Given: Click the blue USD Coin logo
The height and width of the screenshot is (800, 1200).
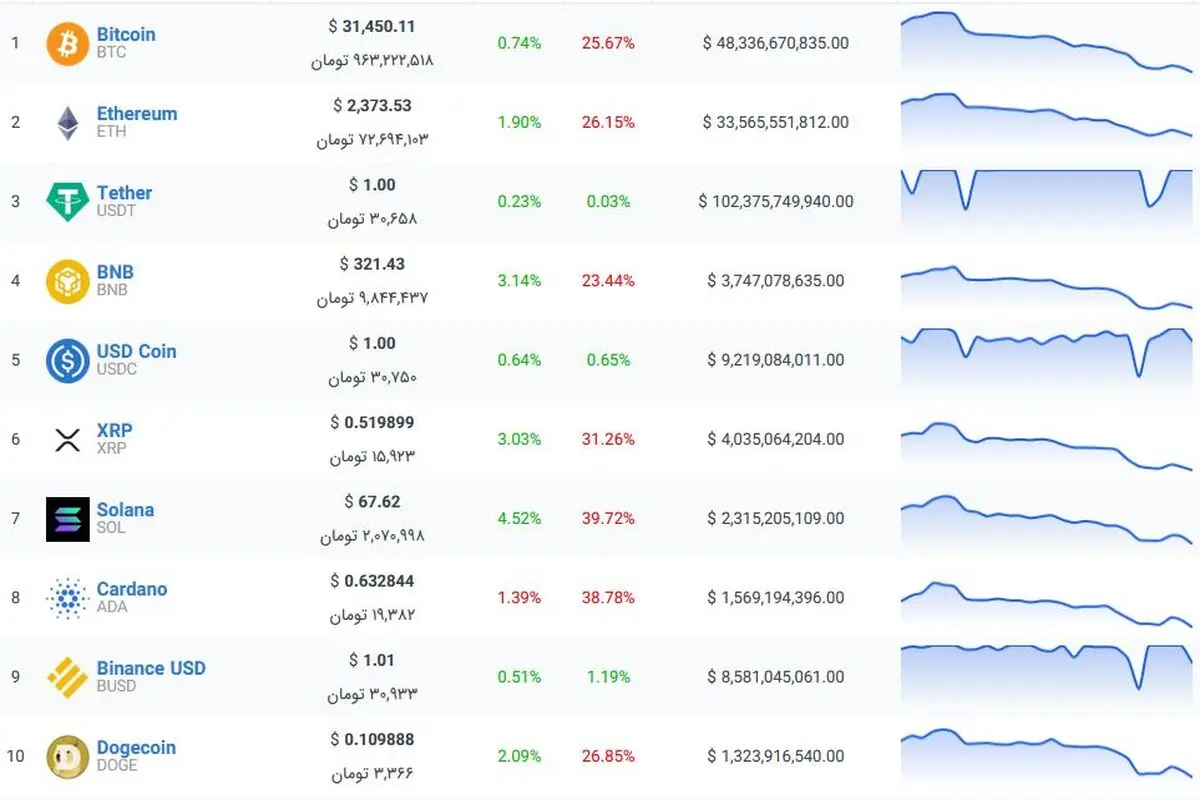Looking at the screenshot, I should click(68, 360).
